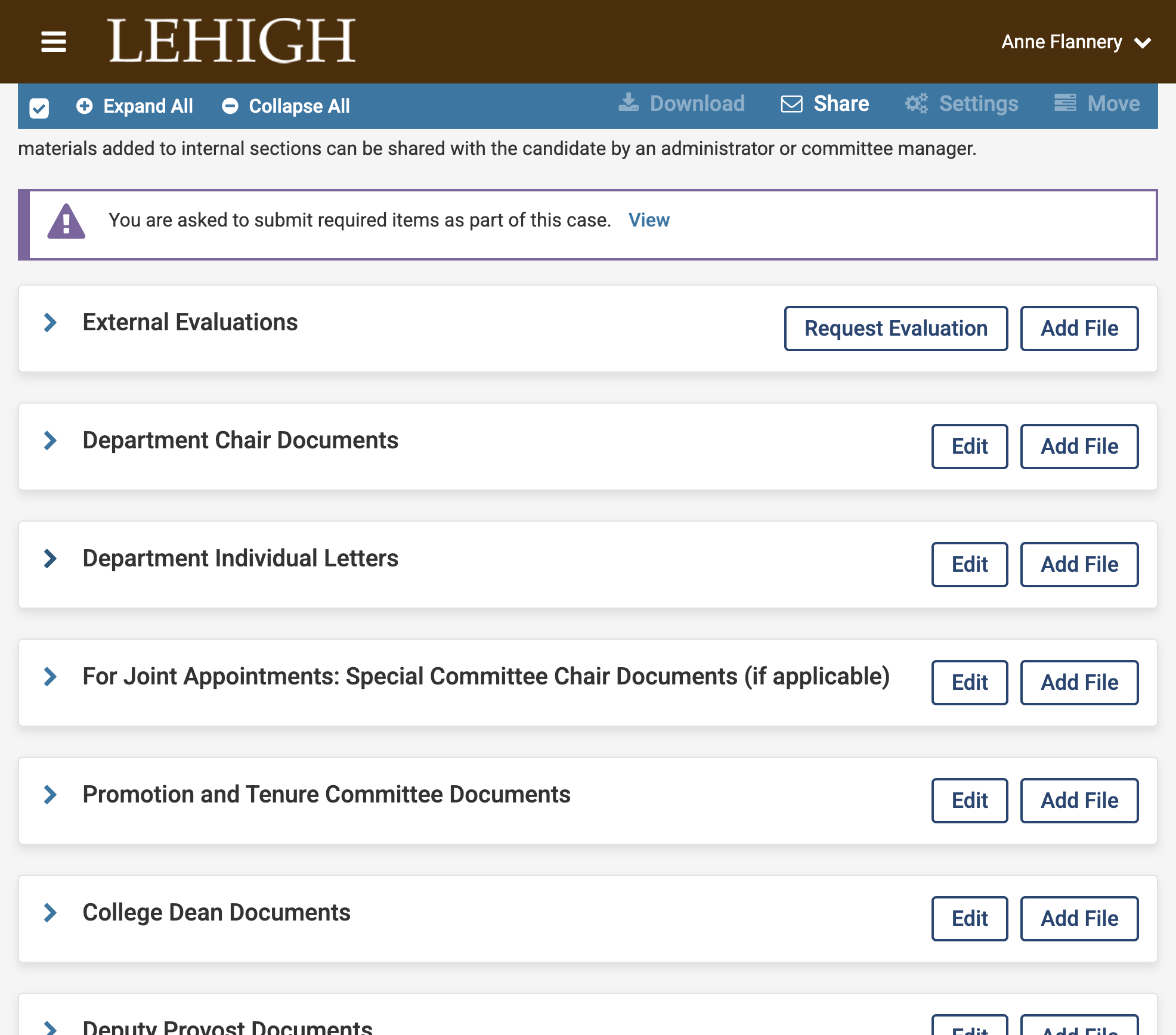The height and width of the screenshot is (1035, 1176).
Task: Click the College Dean Documents heading
Action: tap(216, 913)
